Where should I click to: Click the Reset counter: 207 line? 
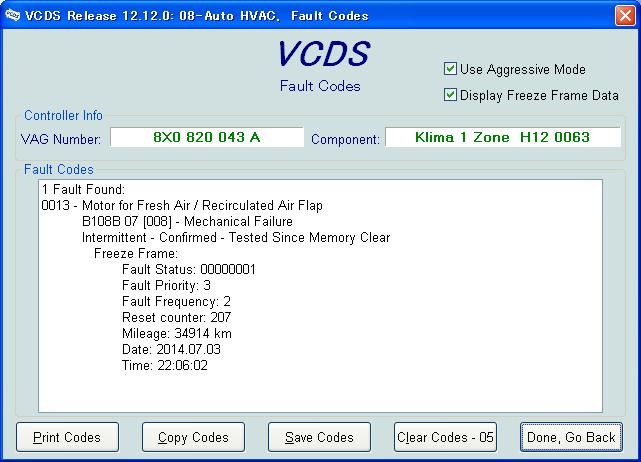(176, 317)
